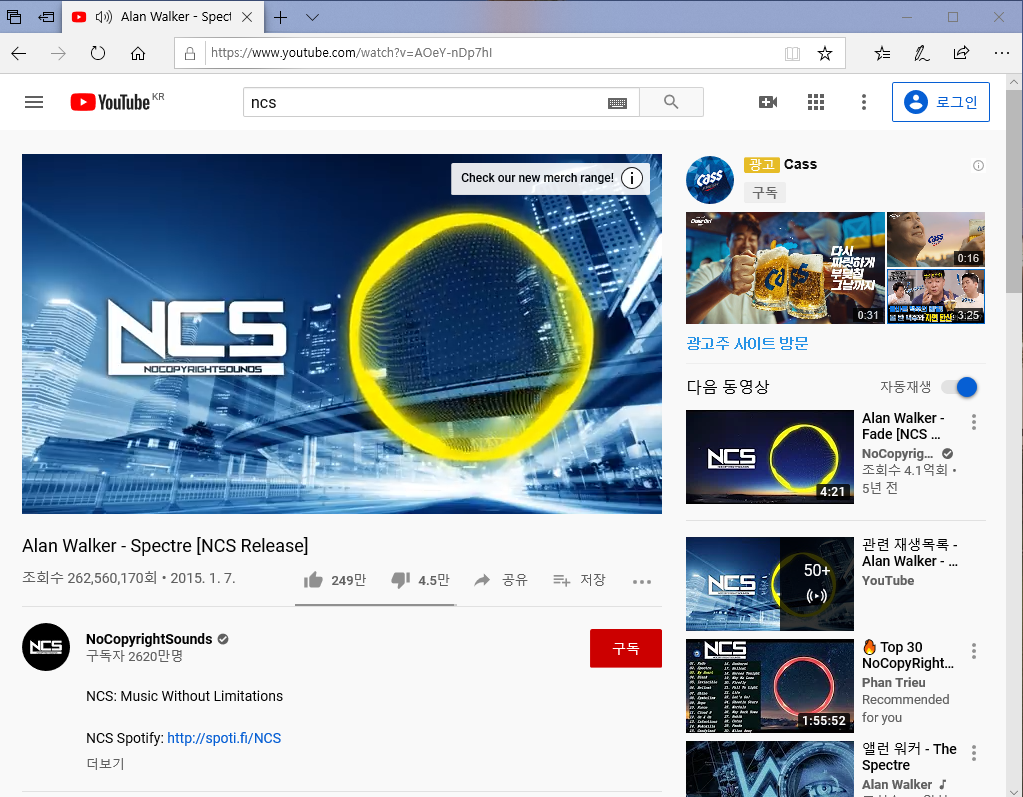Expand description with 더보기
Image resolution: width=1023 pixels, height=797 pixels.
click(x=105, y=764)
